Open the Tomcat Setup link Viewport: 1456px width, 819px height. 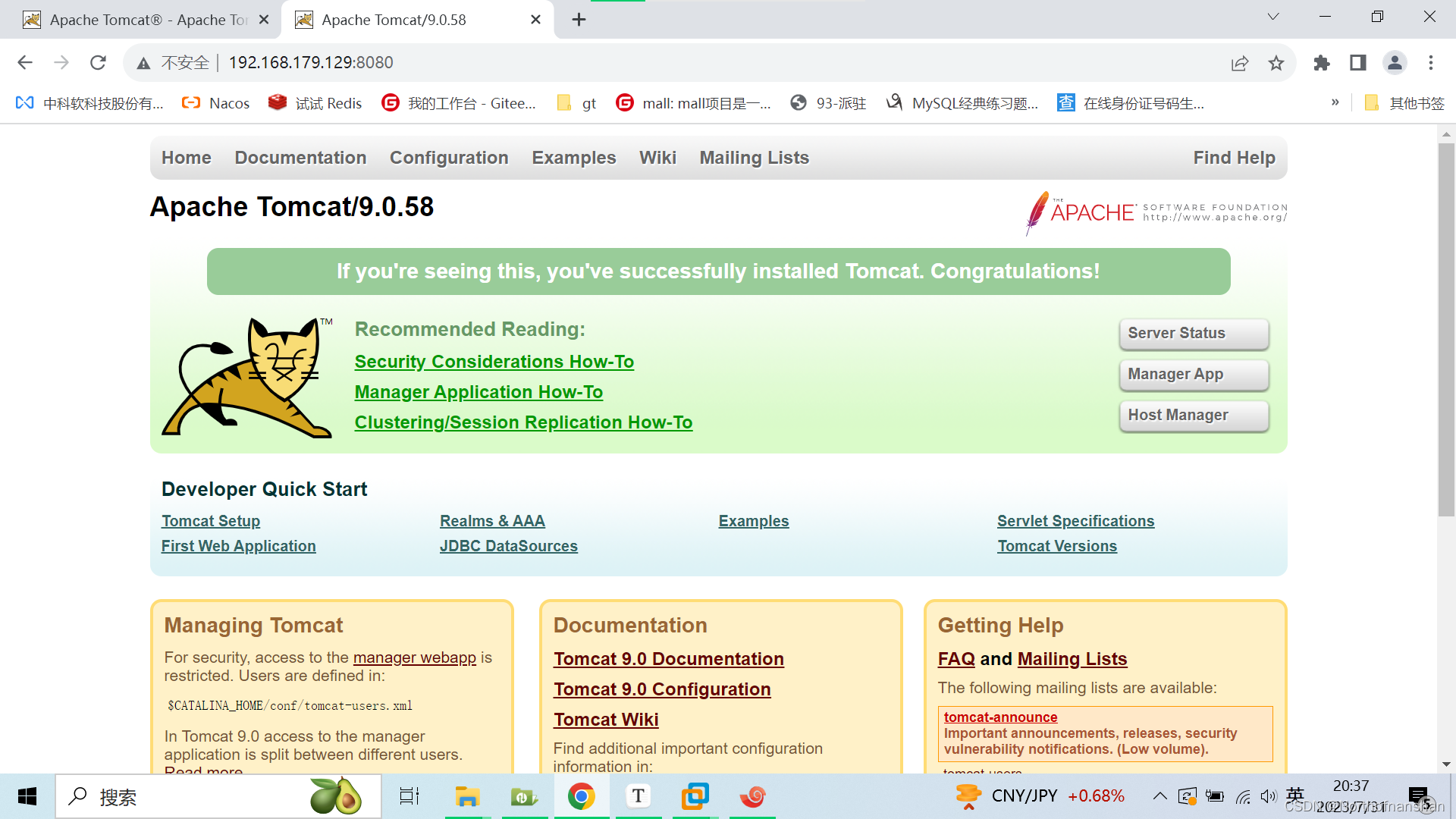click(x=211, y=521)
